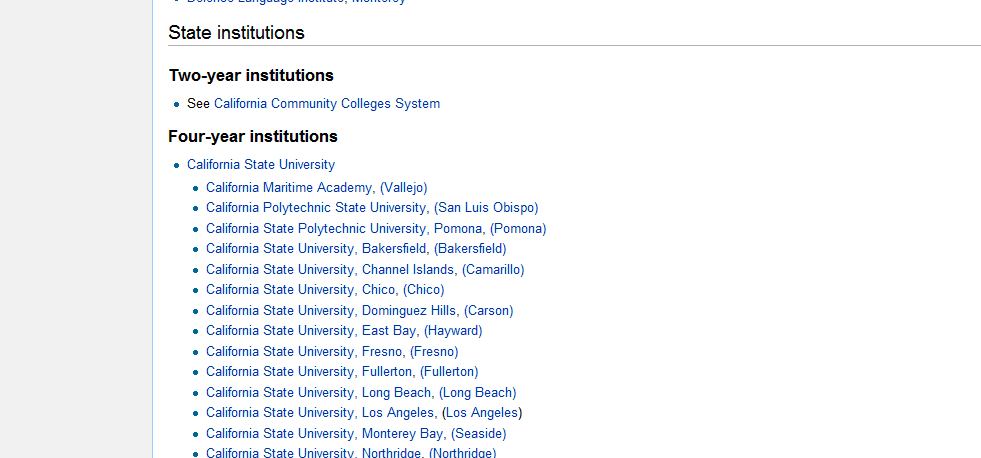
Task: Open the Pomona city link in parentheses
Action: [518, 229]
